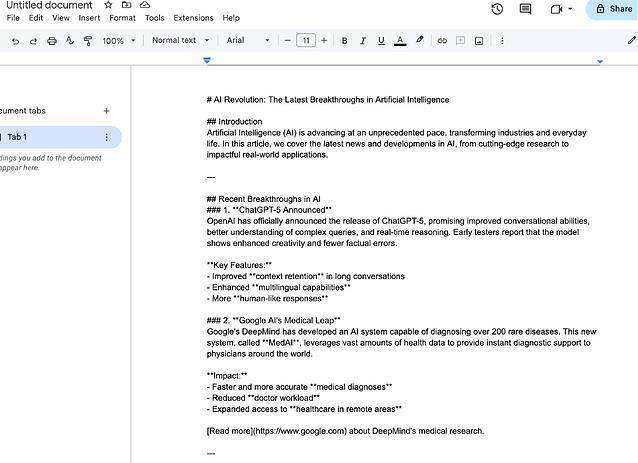Viewport: 638px width, 463px height.
Task: Click the Insert link icon
Action: coord(442,41)
